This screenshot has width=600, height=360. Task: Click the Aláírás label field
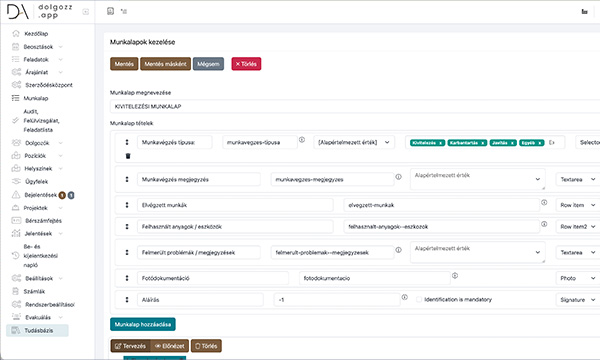click(x=200, y=300)
